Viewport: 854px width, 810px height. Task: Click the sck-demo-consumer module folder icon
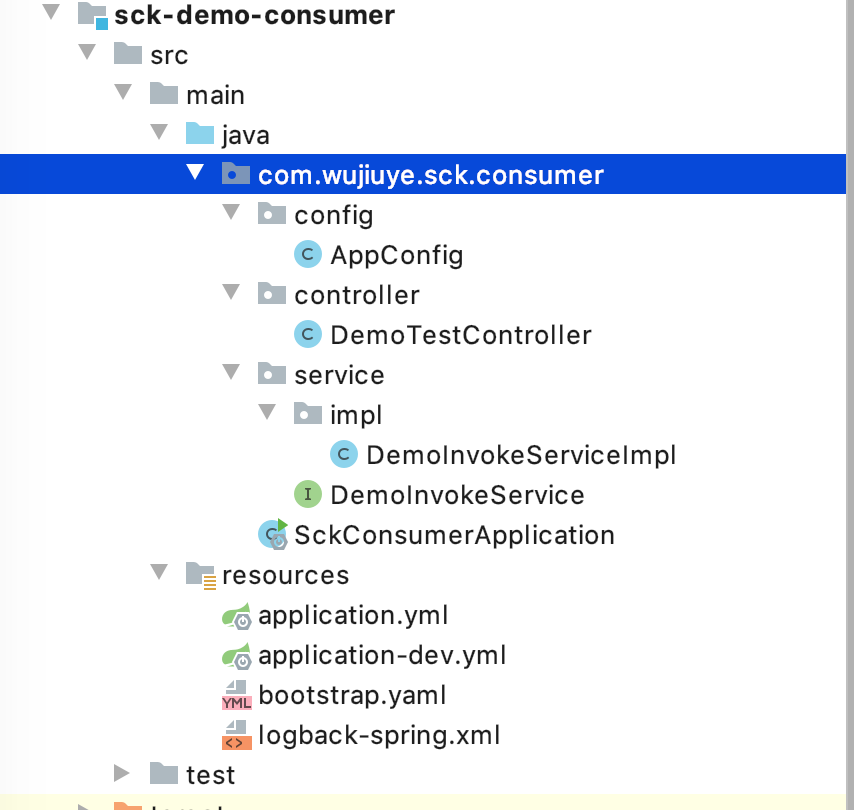pos(93,15)
